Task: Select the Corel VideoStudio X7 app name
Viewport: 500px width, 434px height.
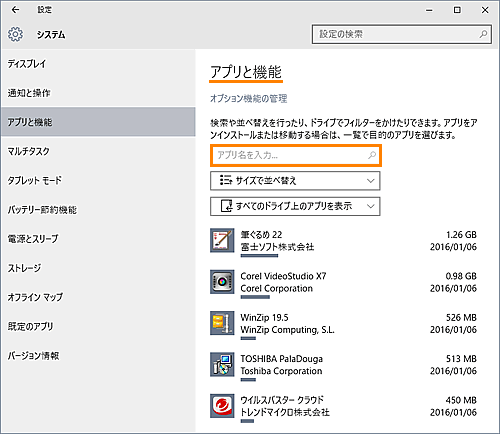Action: tap(283, 276)
